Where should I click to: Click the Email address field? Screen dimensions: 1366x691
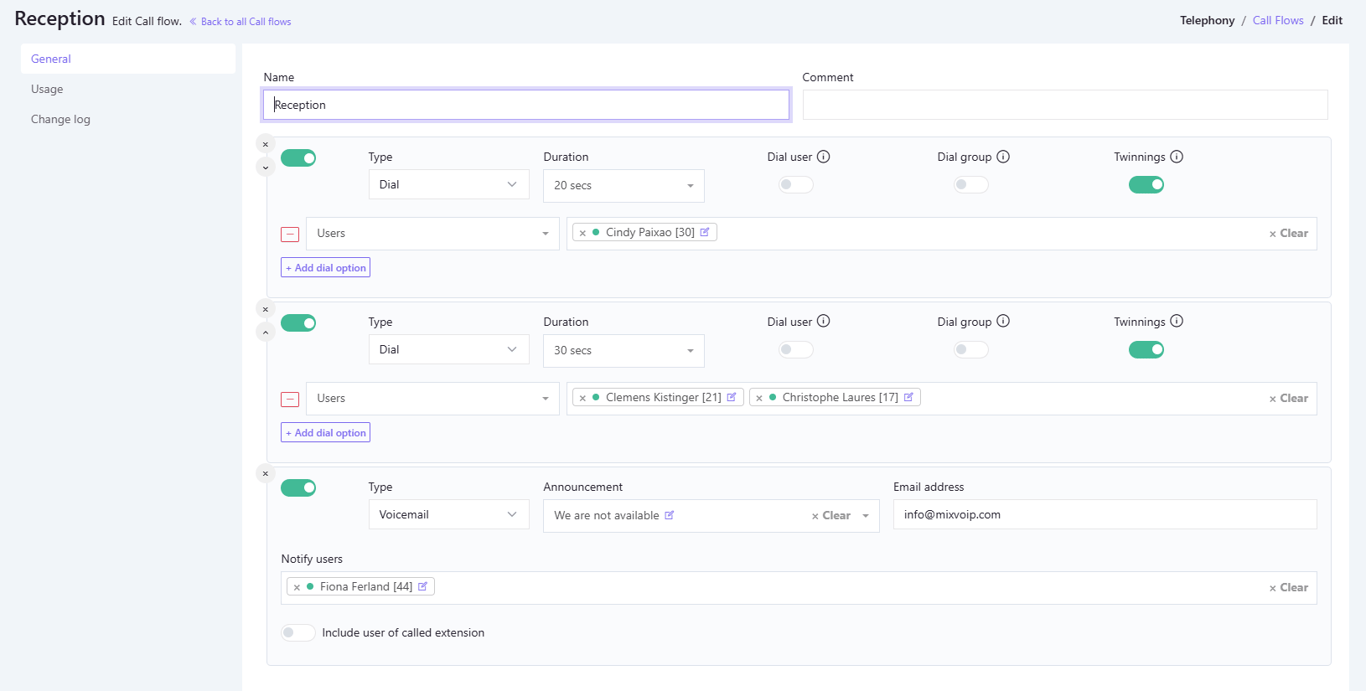[1104, 515]
